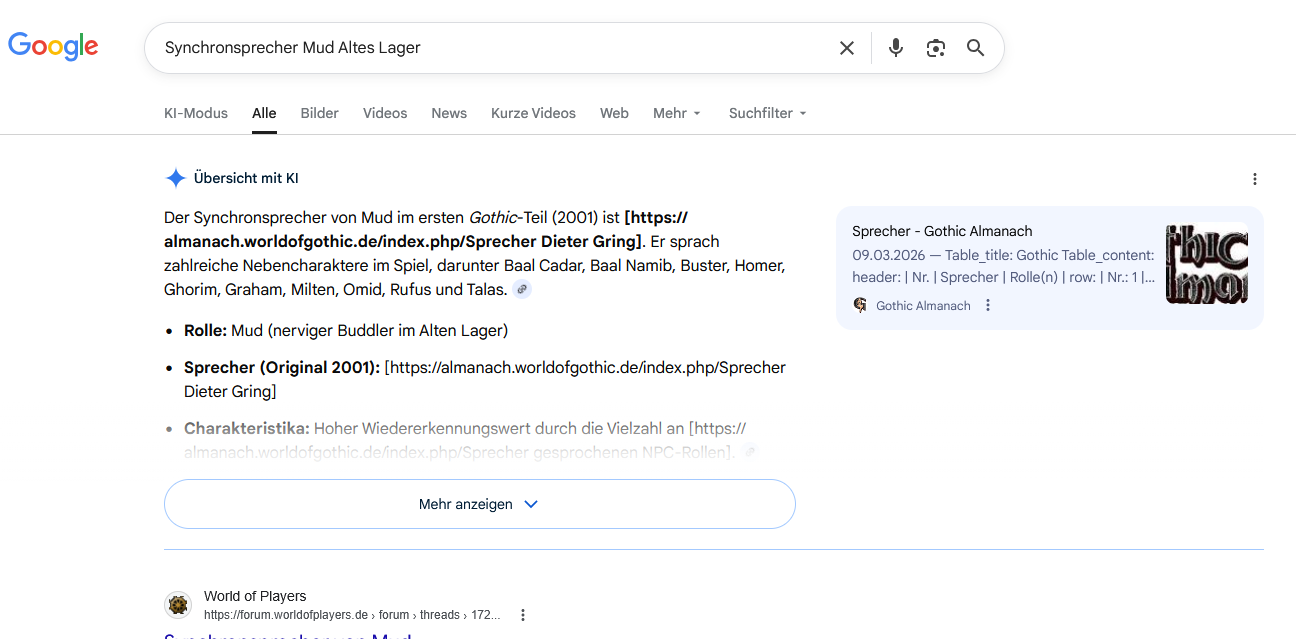The width and height of the screenshot is (1296, 639).
Task: Click Gothic Almanach source name in card
Action: coord(923,306)
